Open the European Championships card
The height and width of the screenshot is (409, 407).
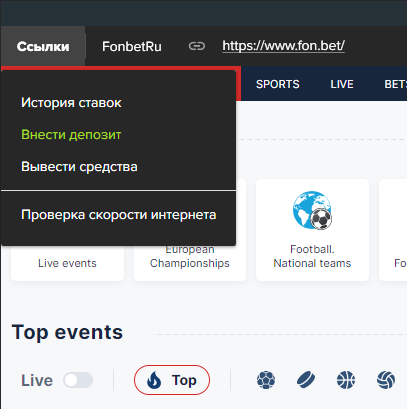(190, 257)
